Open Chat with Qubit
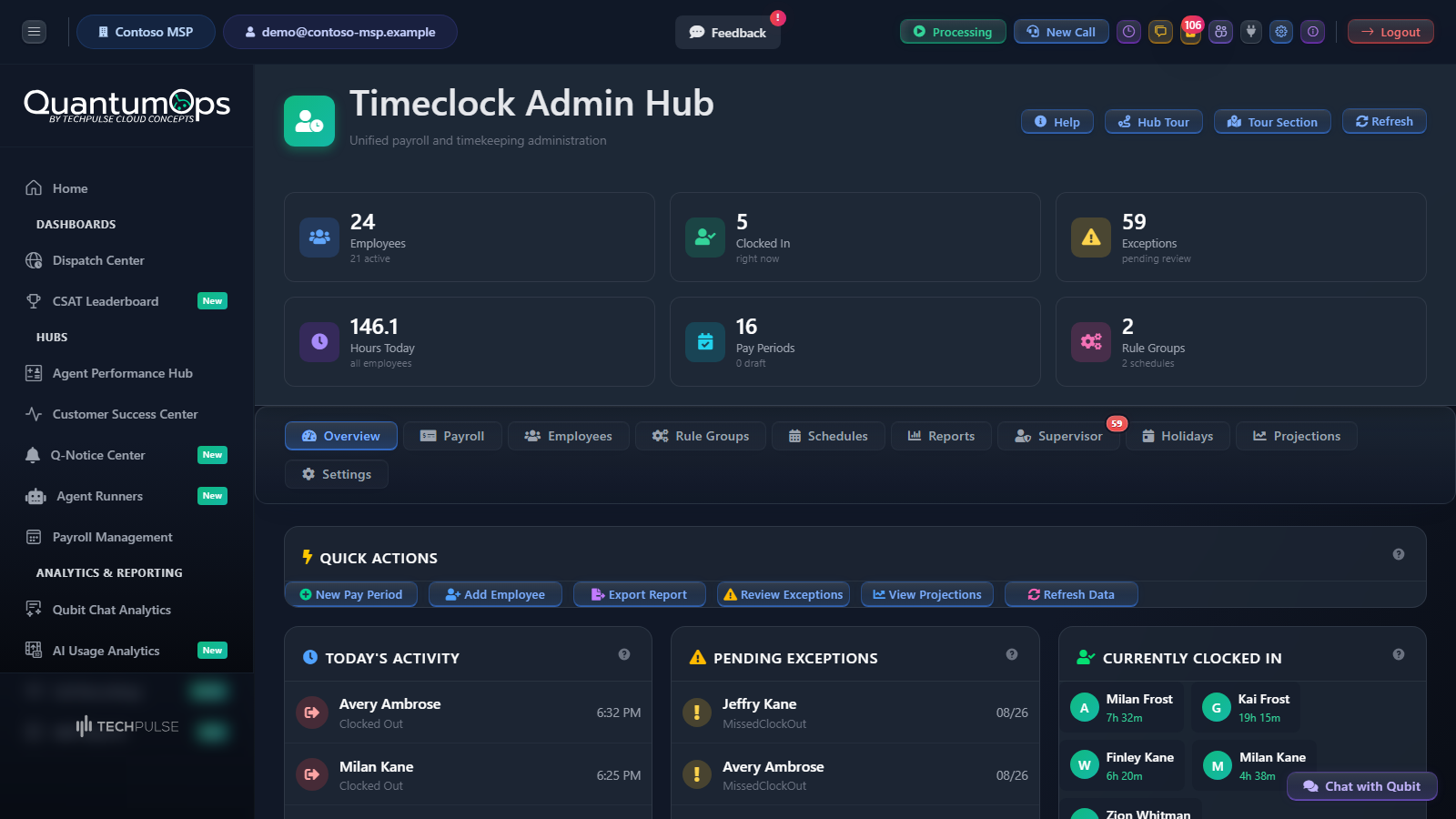The width and height of the screenshot is (1456, 819). point(1362,786)
